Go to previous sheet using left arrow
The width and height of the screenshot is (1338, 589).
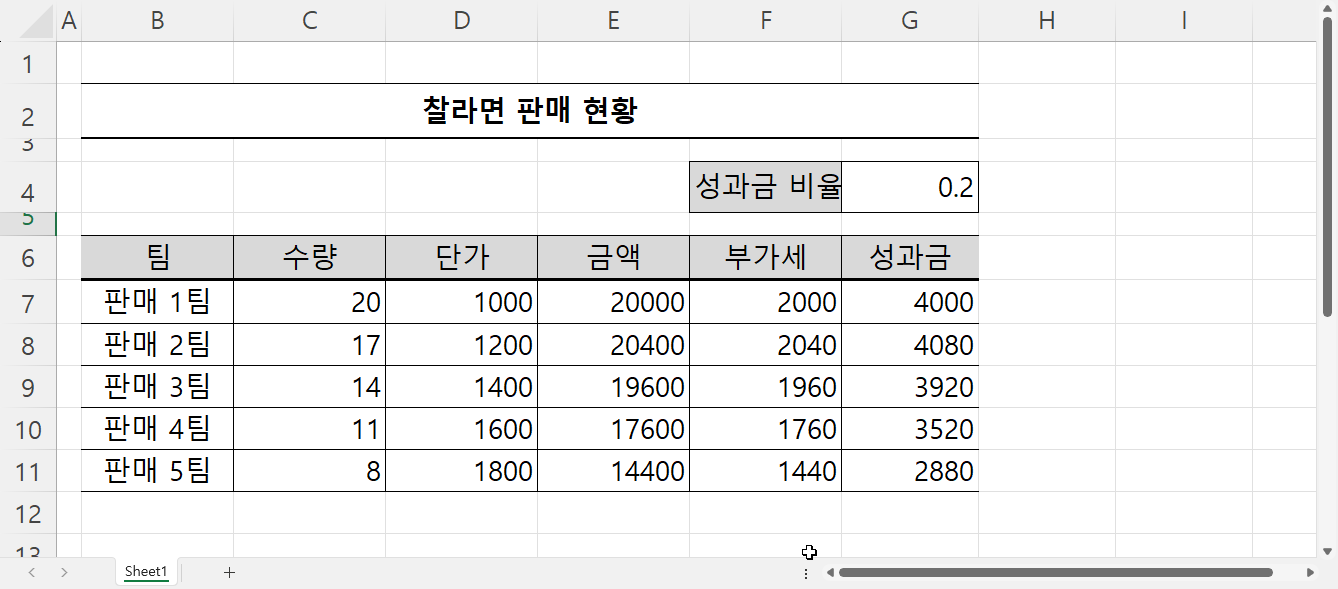point(32,572)
